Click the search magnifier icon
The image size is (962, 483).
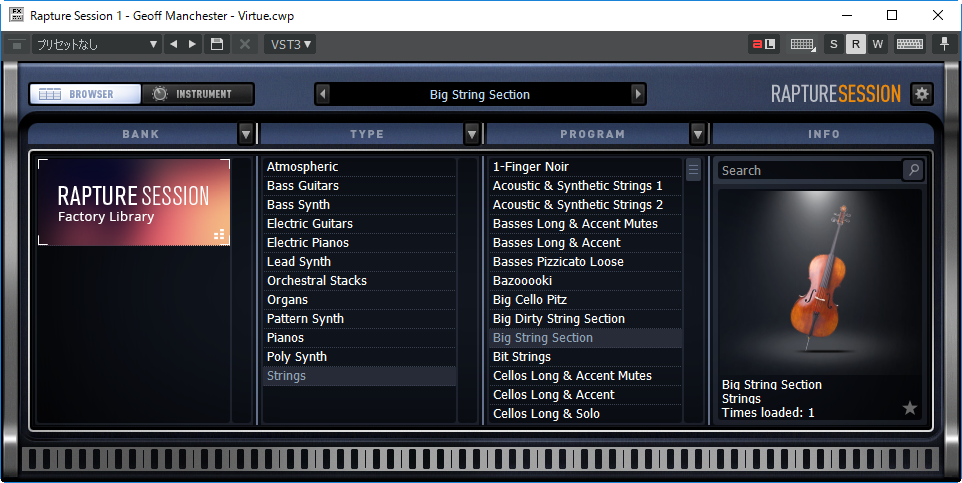point(913,170)
